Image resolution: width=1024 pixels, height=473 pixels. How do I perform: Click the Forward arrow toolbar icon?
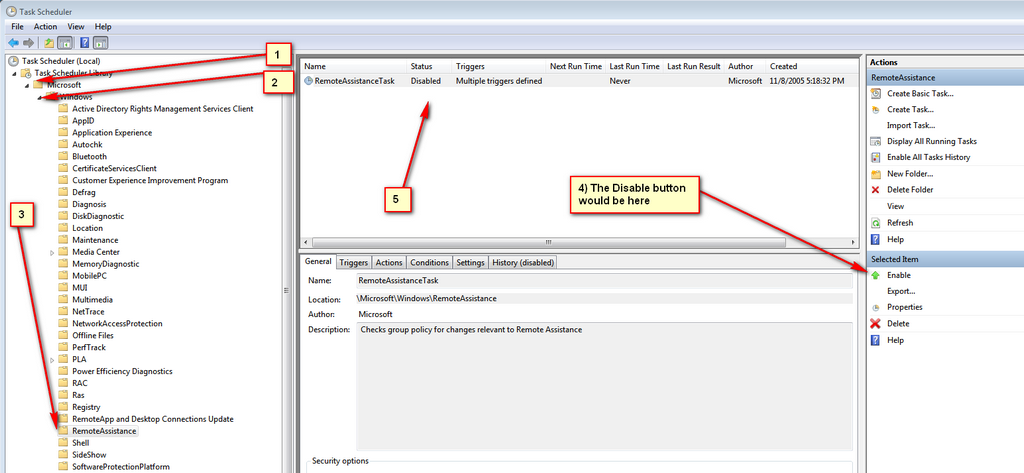tap(28, 43)
